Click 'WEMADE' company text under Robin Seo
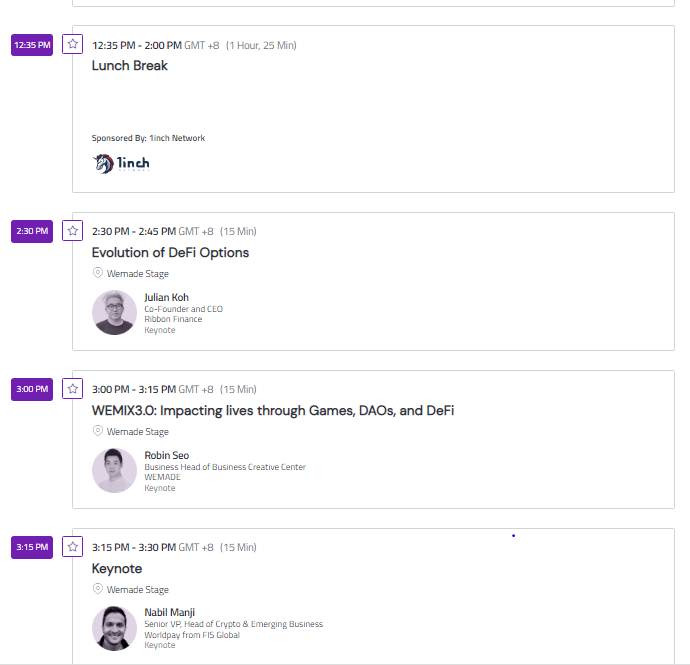Viewport: 690px width, 665px height. point(162,477)
